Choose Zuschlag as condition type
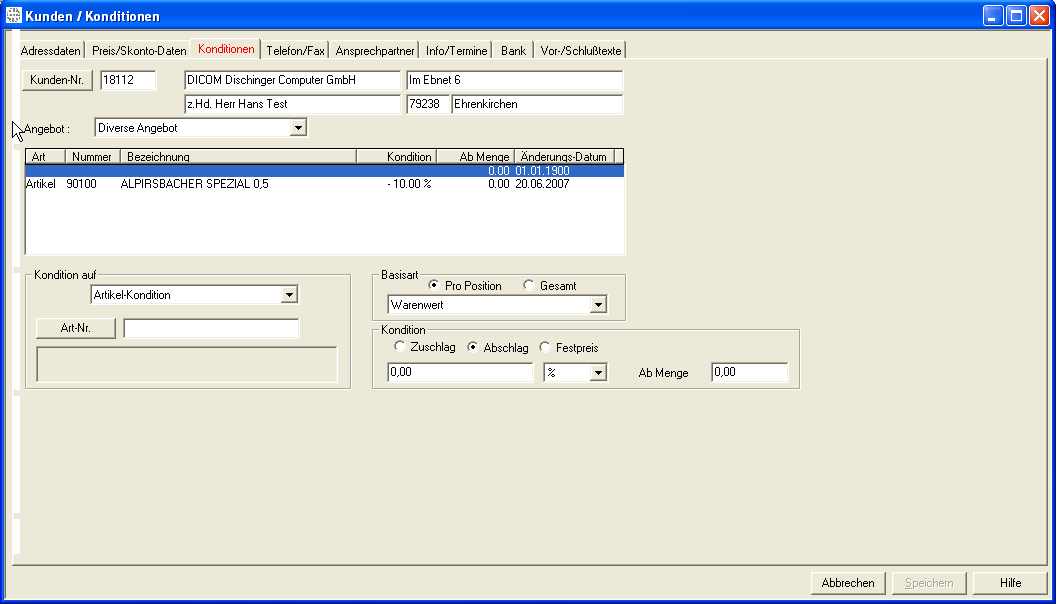The image size is (1057, 604). [400, 347]
